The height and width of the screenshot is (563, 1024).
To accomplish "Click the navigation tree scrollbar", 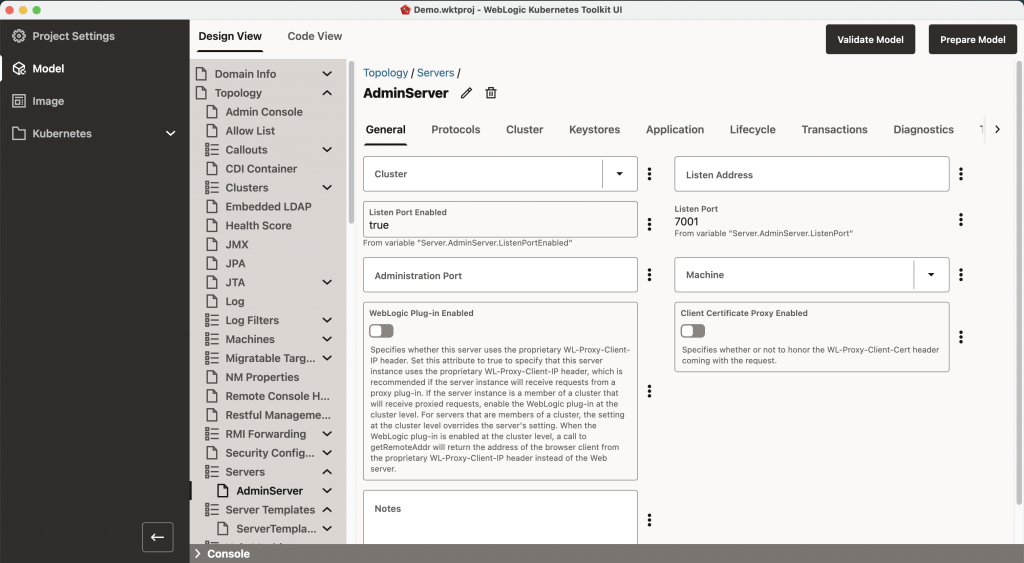I will [351, 144].
